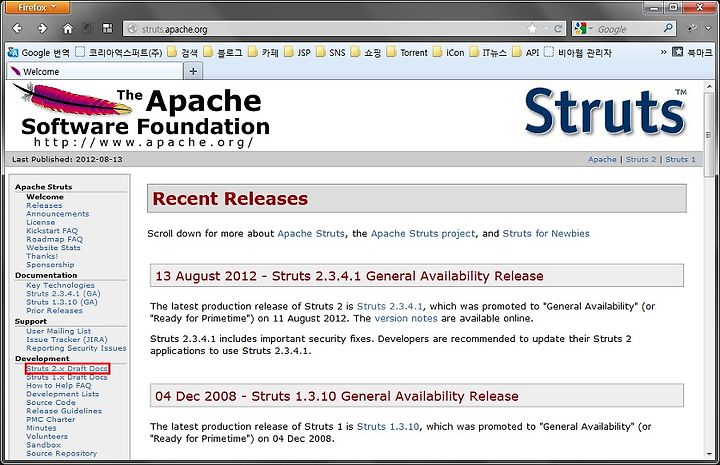Click the tab groups grid icon

(x=107, y=28)
